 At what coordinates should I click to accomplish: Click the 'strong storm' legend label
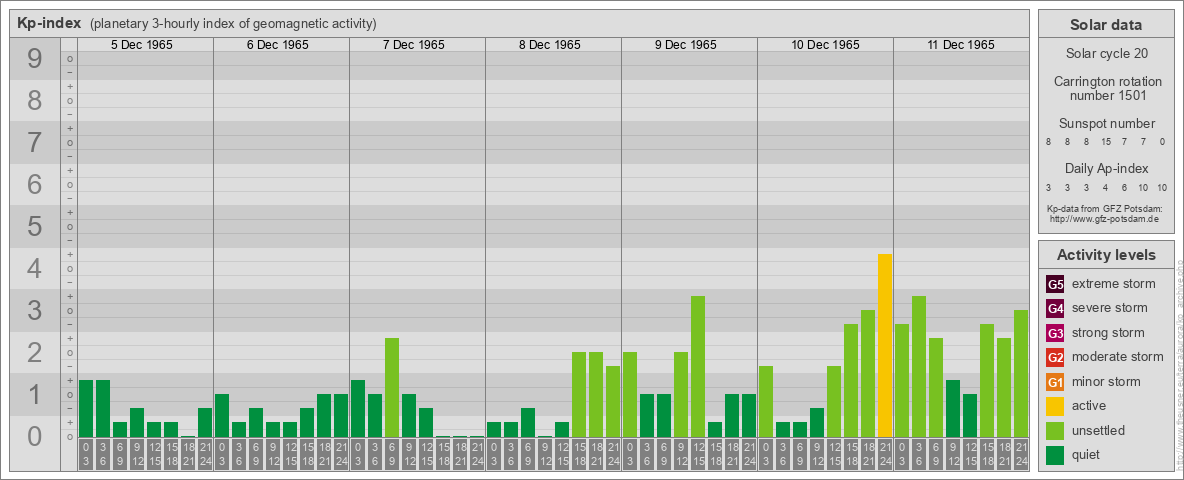click(x=1108, y=333)
